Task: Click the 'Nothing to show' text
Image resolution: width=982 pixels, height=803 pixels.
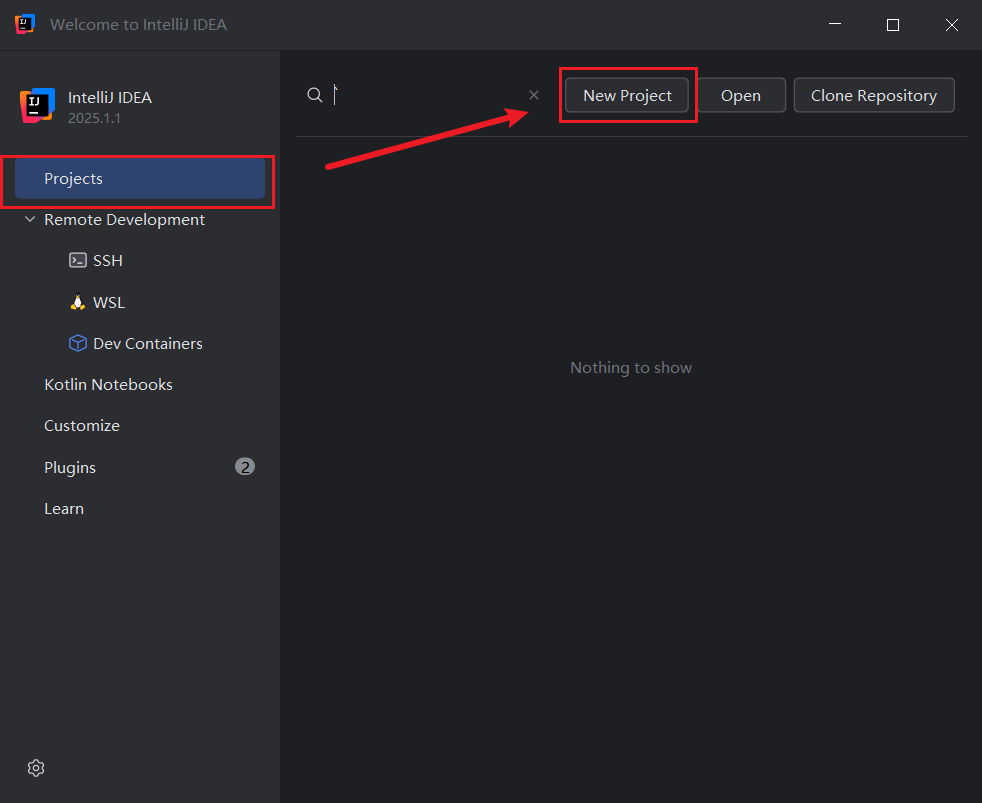Action: tap(631, 368)
